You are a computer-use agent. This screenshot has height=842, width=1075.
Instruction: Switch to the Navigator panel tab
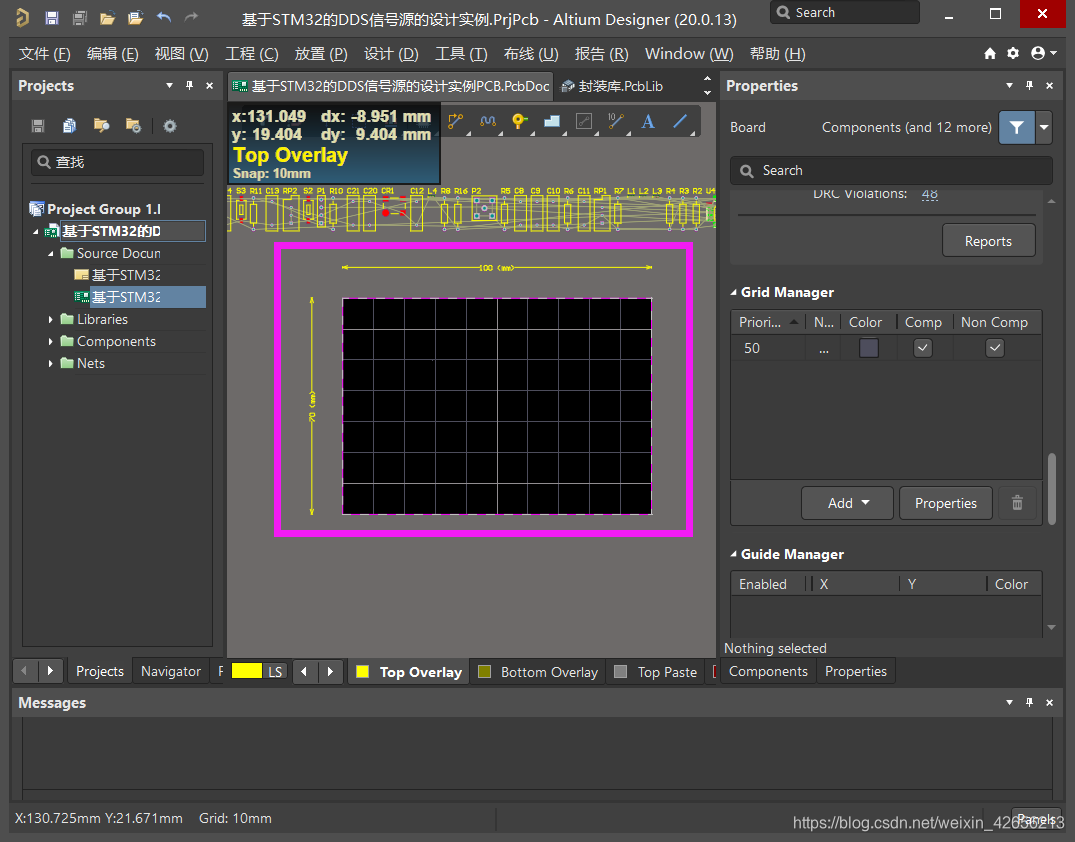[171, 671]
